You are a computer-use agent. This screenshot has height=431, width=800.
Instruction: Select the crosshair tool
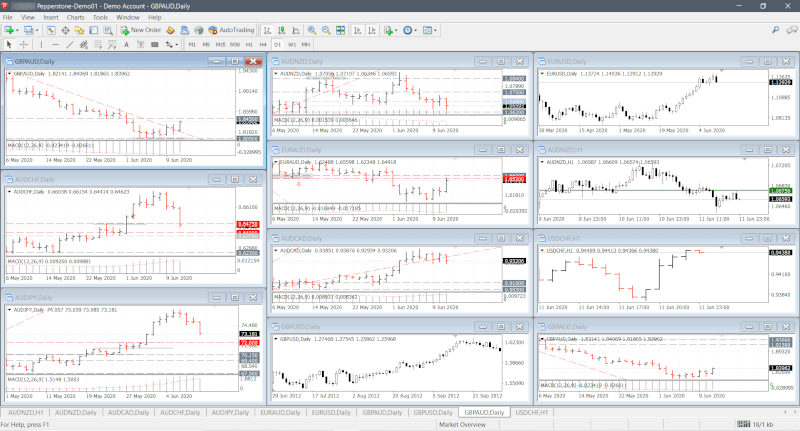click(x=25, y=44)
